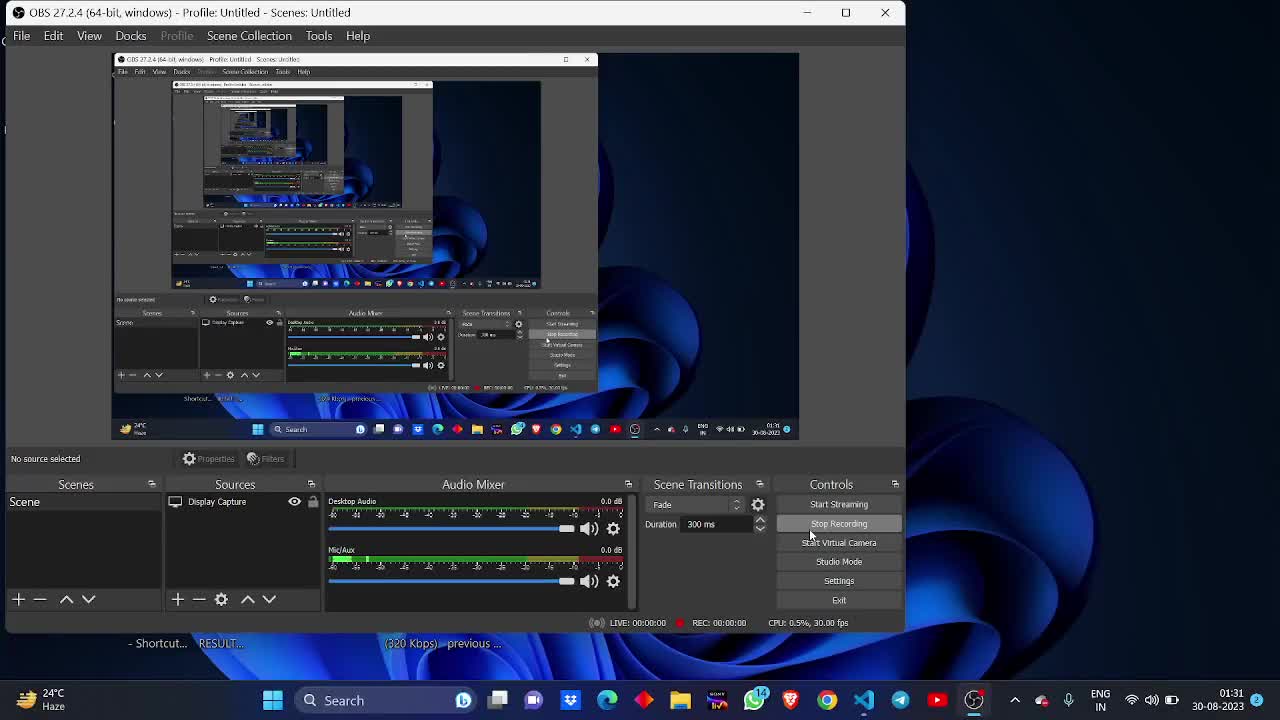Open the Edit menu
This screenshot has height=720, width=1280.
coord(53,36)
